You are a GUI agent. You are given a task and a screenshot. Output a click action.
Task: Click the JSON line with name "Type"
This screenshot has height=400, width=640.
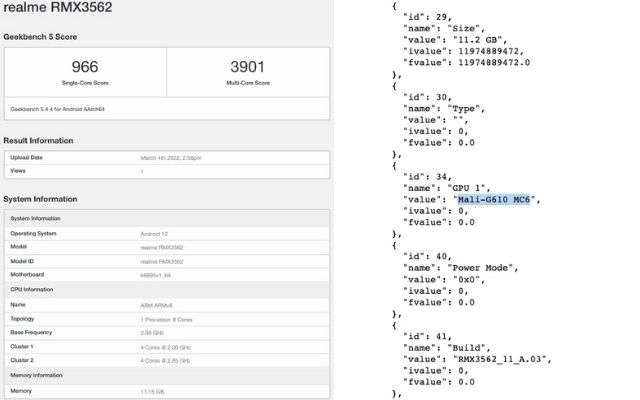[x=444, y=109]
